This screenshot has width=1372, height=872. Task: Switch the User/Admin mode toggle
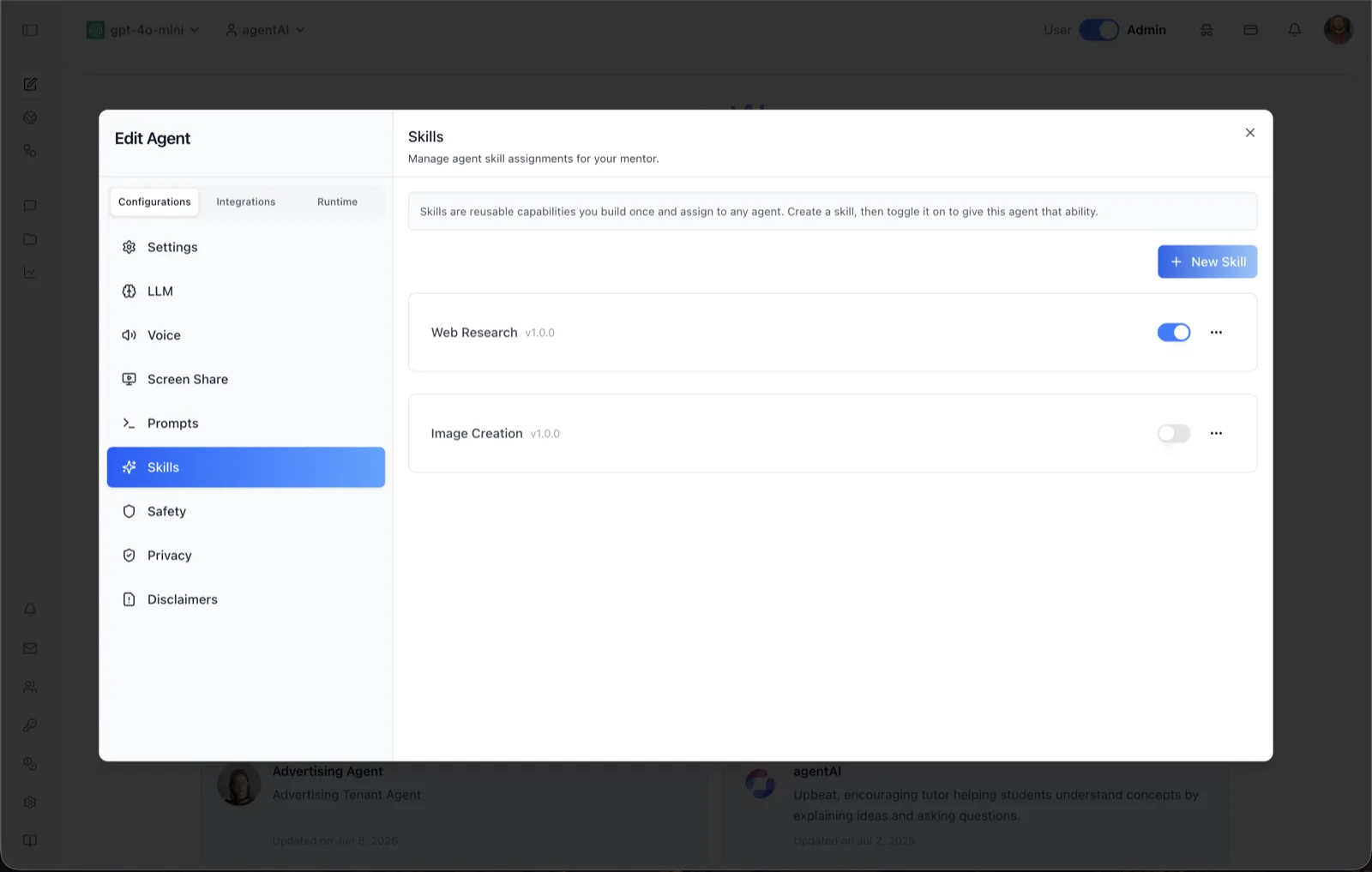pos(1099,30)
